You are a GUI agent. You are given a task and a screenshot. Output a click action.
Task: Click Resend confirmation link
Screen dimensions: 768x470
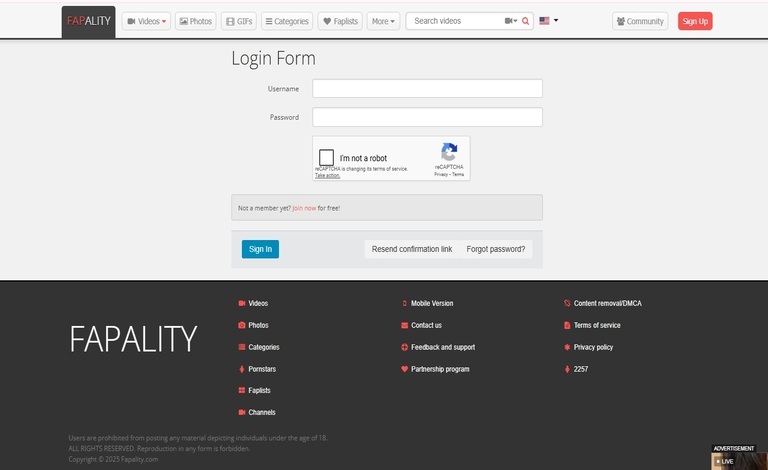(x=412, y=249)
